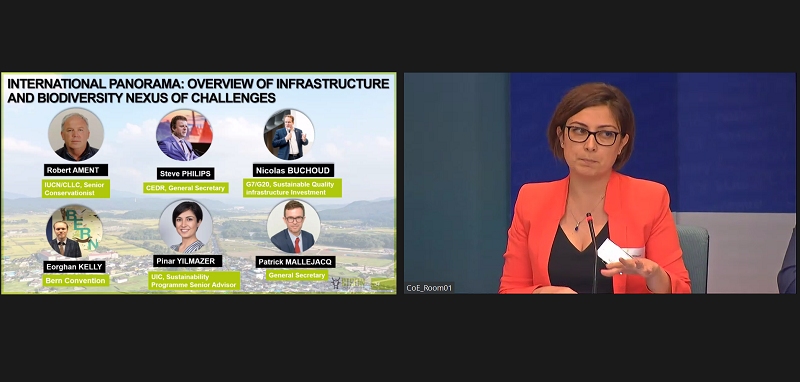Image resolution: width=800 pixels, height=382 pixels.
Task: Click the CoE_Room01 video label
Action: click(429, 288)
